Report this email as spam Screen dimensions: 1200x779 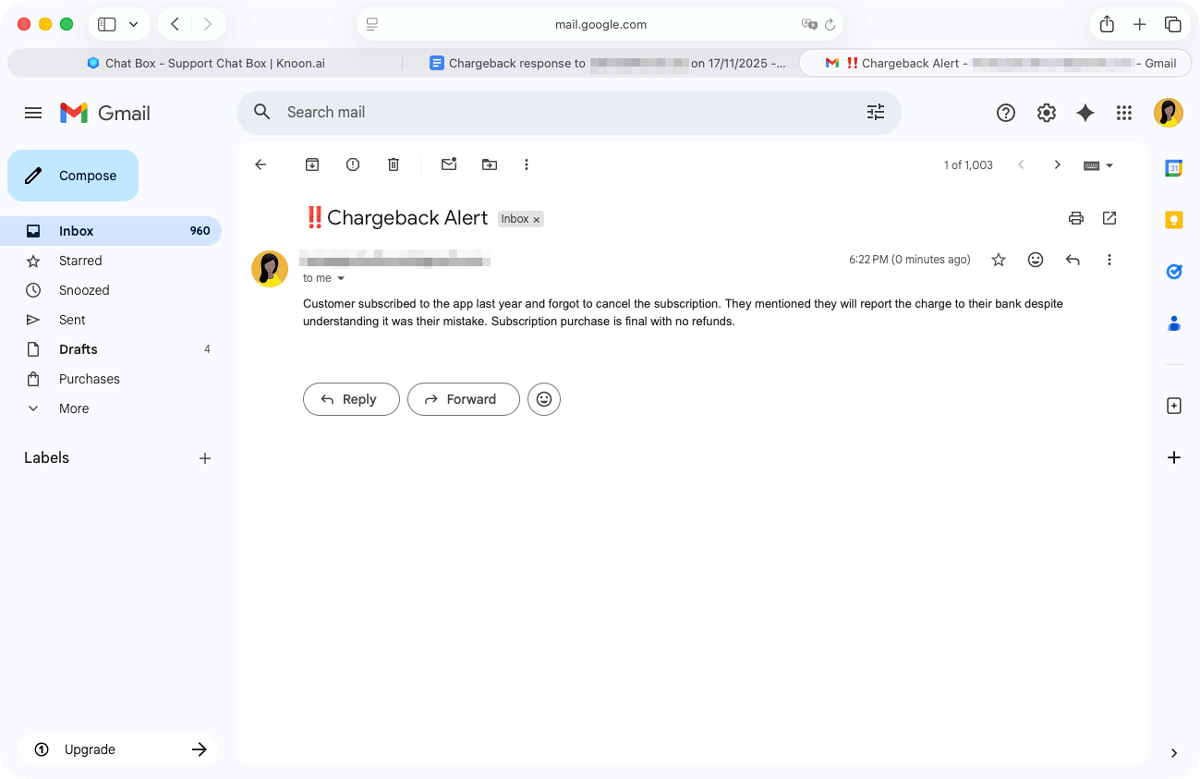click(x=352, y=164)
